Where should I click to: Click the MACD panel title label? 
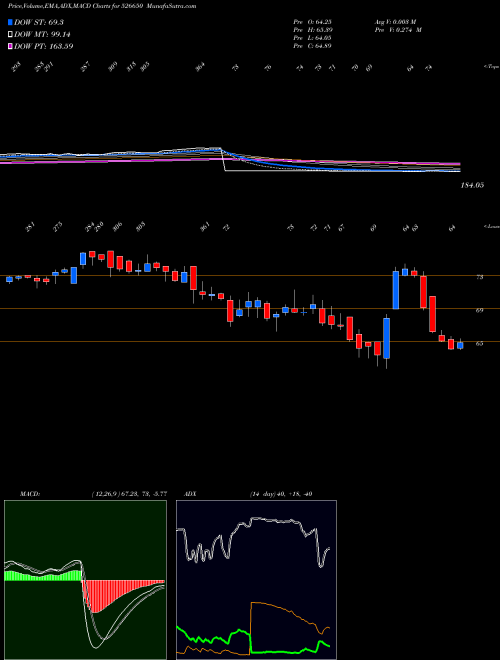pos(29,494)
